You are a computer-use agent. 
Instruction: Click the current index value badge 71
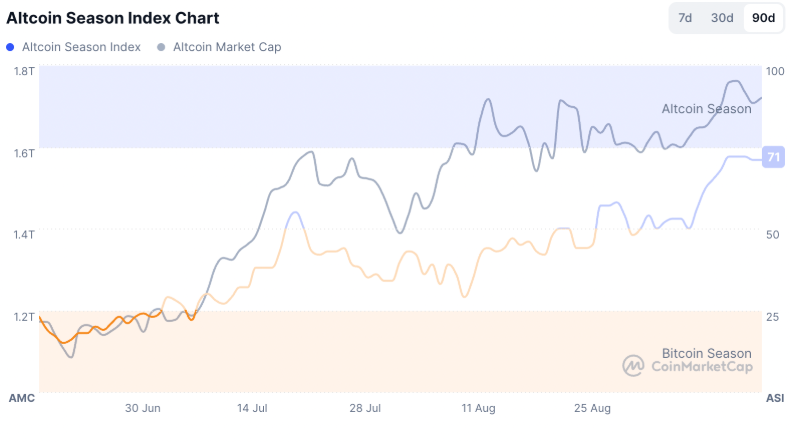coord(772,157)
